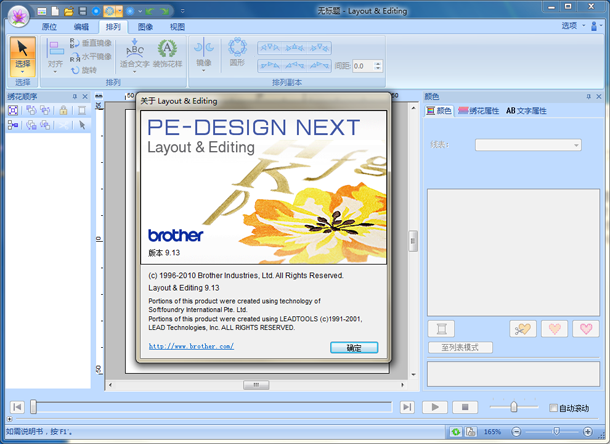
Task: Open the 原位 ribbon tab
Action: pos(49,26)
